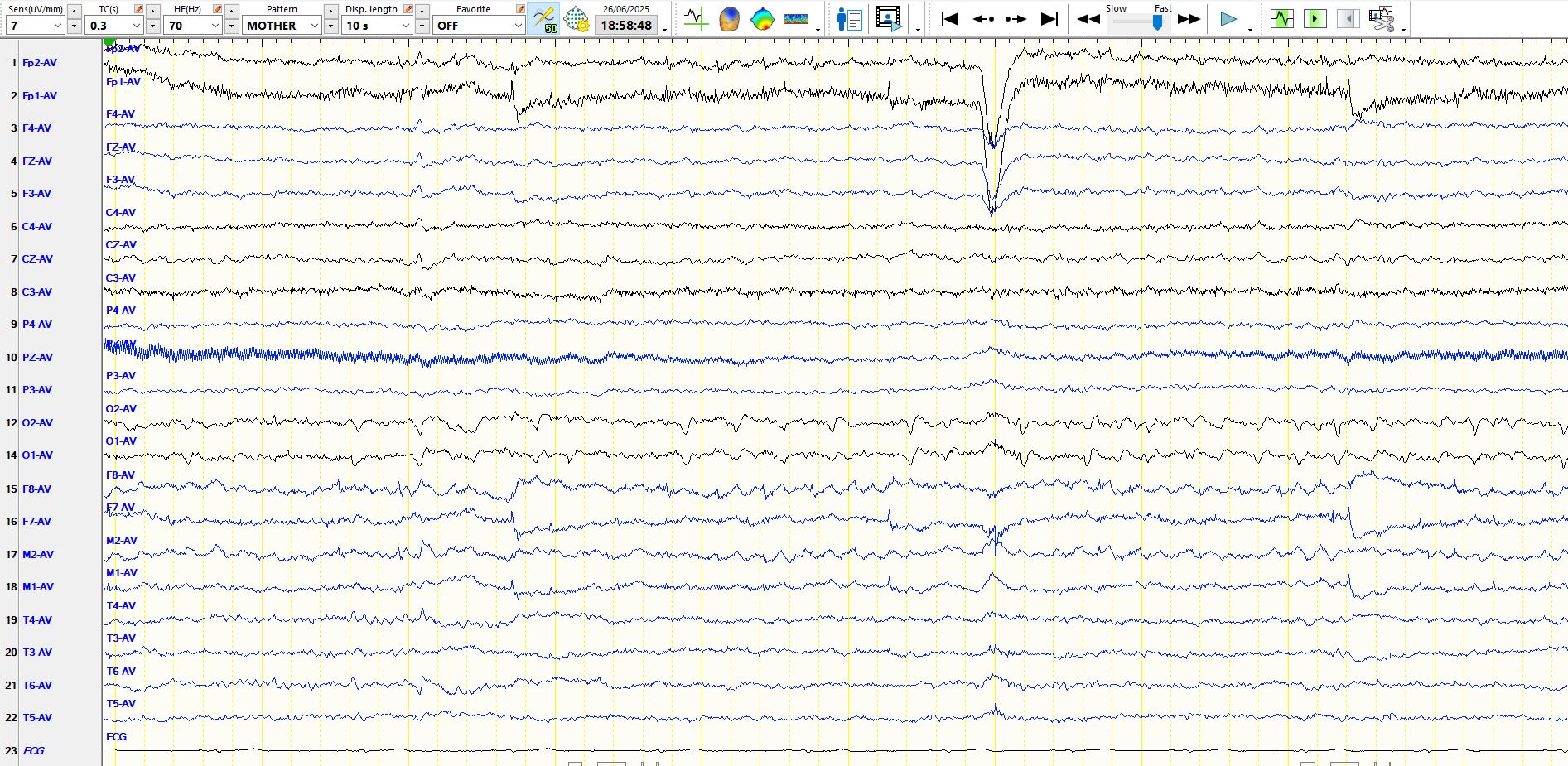Select channel 14 O1-AV in the channel list
This screenshot has height=766, width=1568.
36,455
